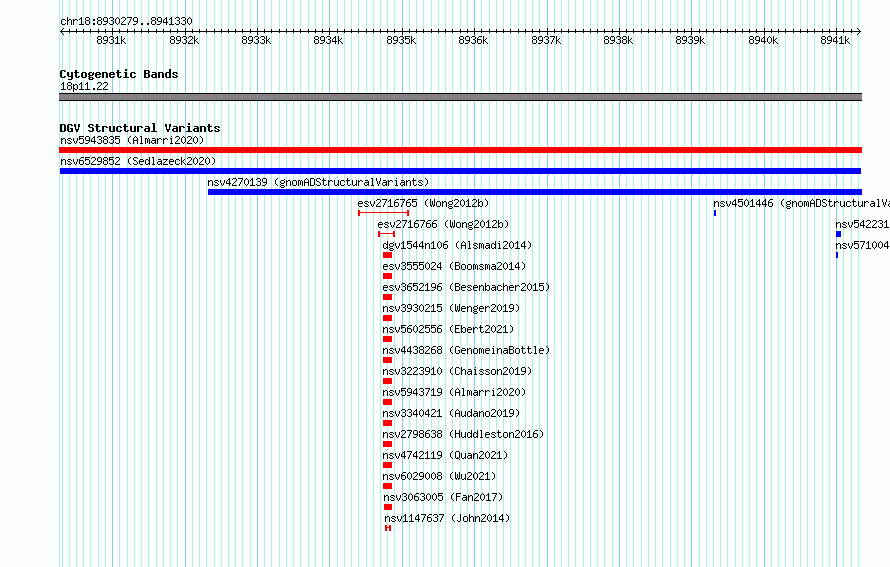890x567 pixels.
Task: Click small red glyph under nsv1147637
Action: [388, 528]
